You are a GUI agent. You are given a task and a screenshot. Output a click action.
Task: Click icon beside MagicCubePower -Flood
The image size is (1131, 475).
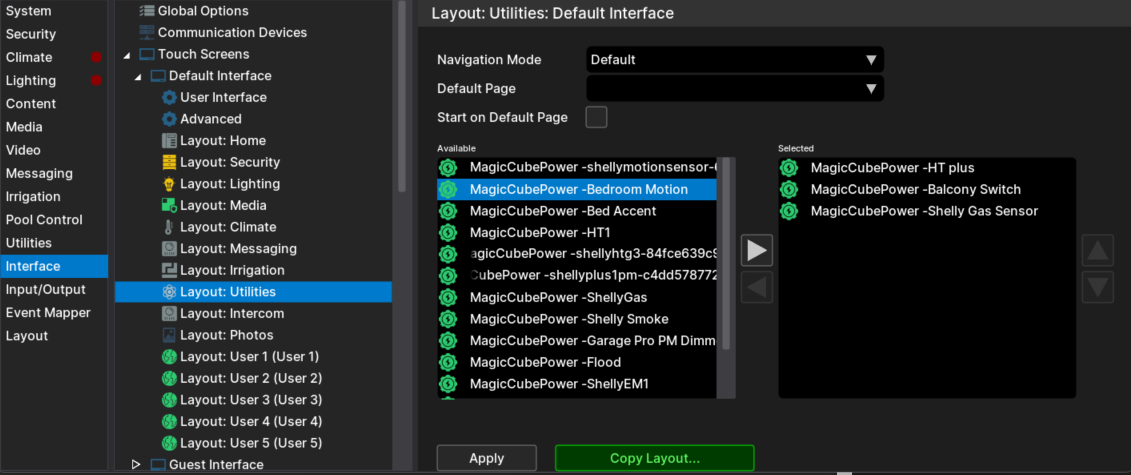click(448, 362)
